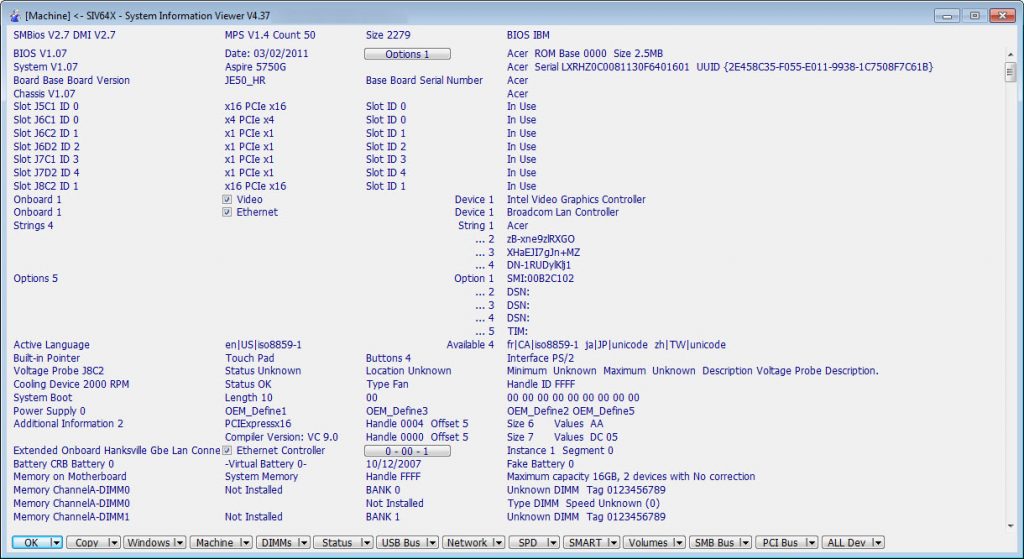Image resolution: width=1024 pixels, height=559 pixels.
Task: Click 'Memory on Motherboard' label
Action: 70,477
